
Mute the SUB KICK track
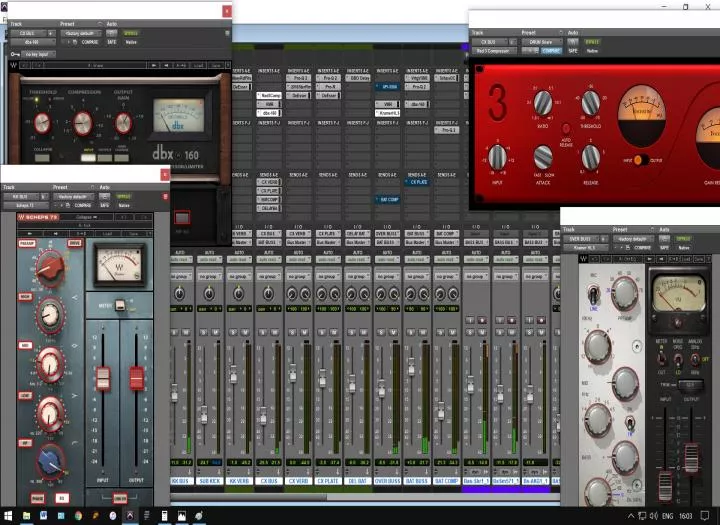(x=215, y=332)
